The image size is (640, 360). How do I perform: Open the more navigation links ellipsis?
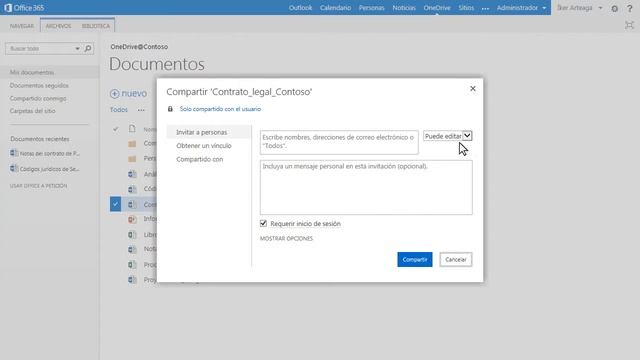tap(485, 8)
